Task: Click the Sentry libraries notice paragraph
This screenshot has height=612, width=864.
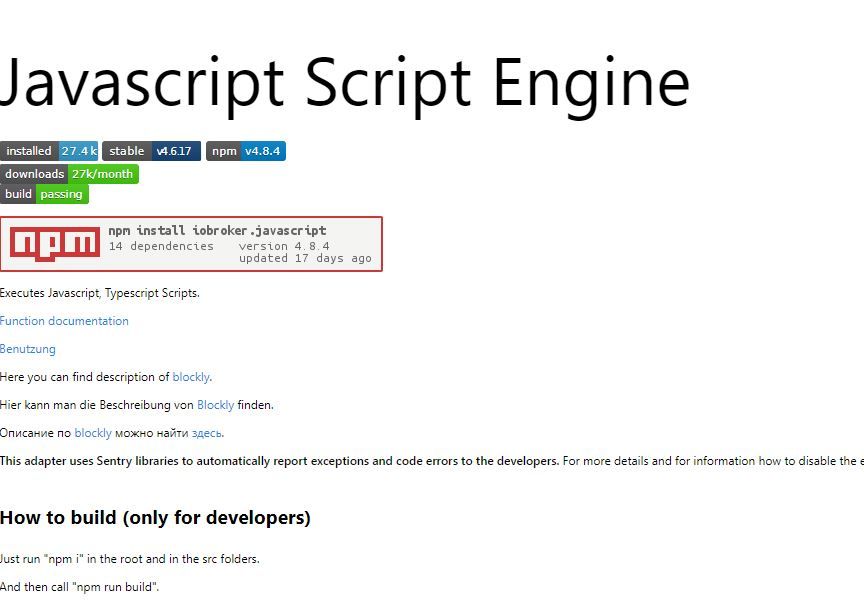Action: tap(432, 461)
